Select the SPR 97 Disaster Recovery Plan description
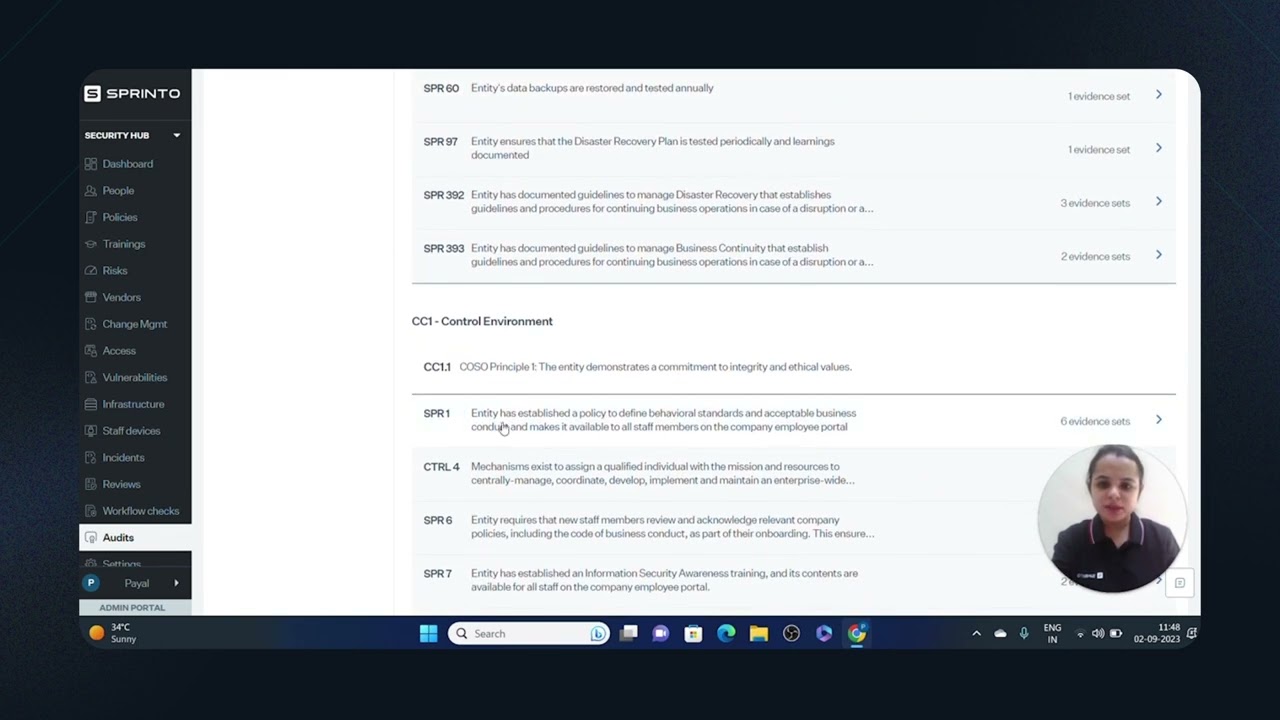The width and height of the screenshot is (1280, 720). (653, 148)
